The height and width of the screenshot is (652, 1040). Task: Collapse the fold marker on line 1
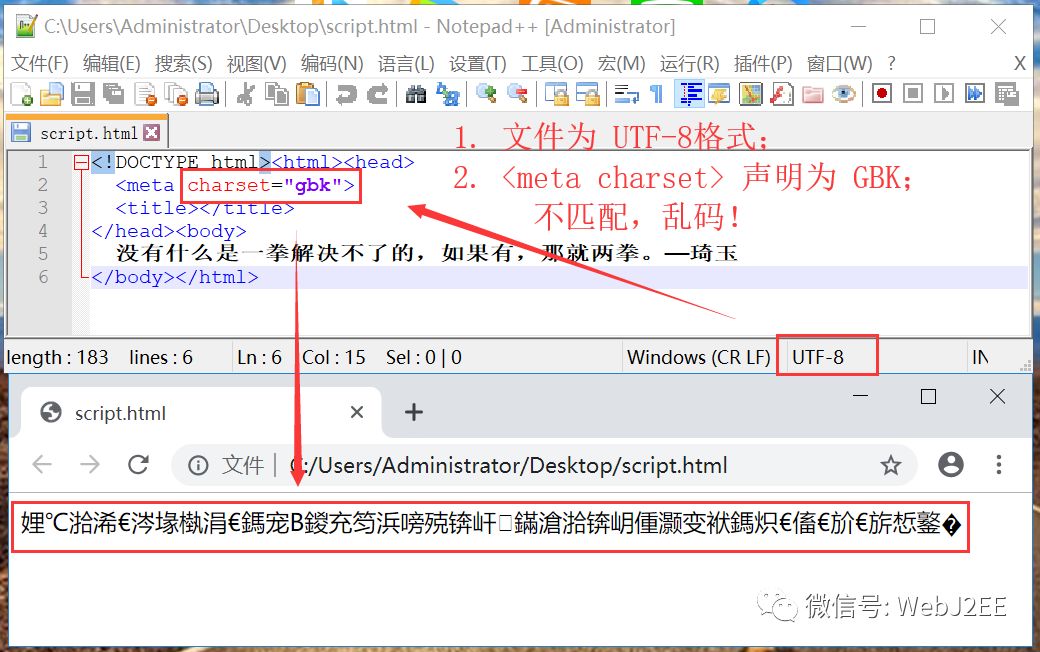click(x=81, y=163)
